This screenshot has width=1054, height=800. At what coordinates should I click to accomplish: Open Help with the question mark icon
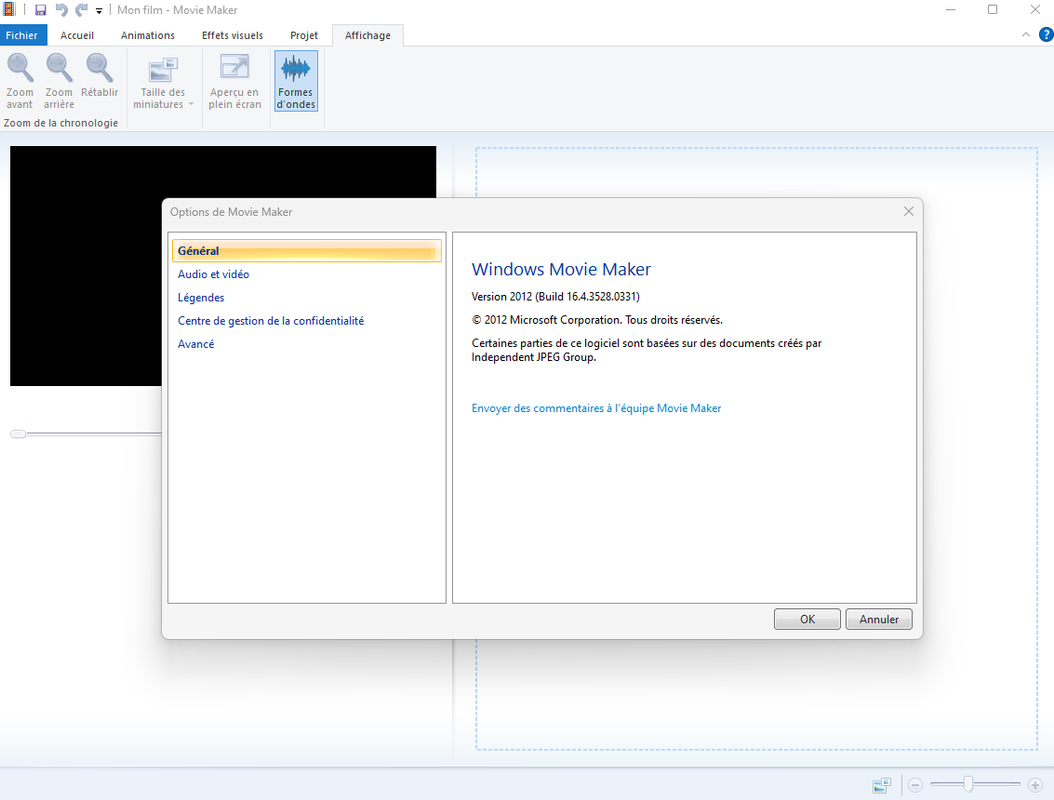[1046, 35]
